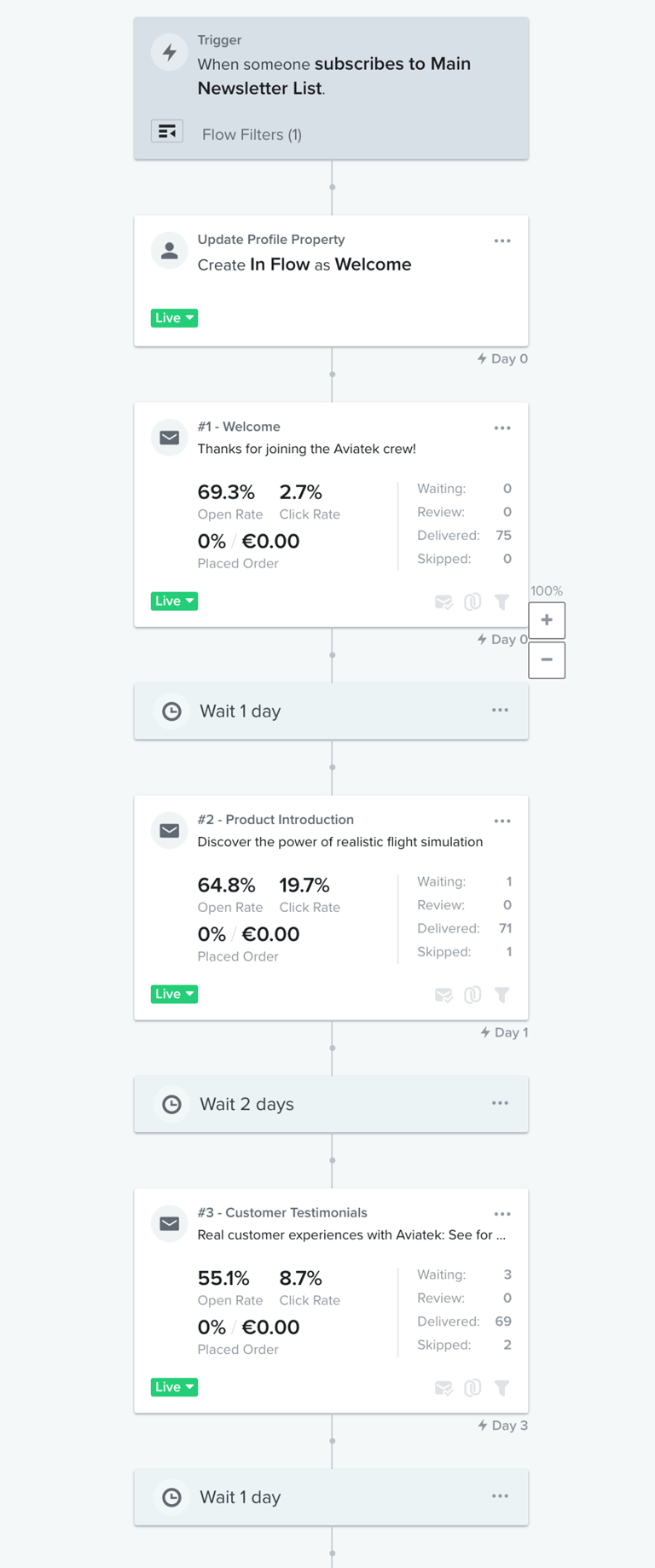Screen dimensions: 655x1568
Task: Click the envelope icon for #1 - Welcome
Action: (170, 438)
